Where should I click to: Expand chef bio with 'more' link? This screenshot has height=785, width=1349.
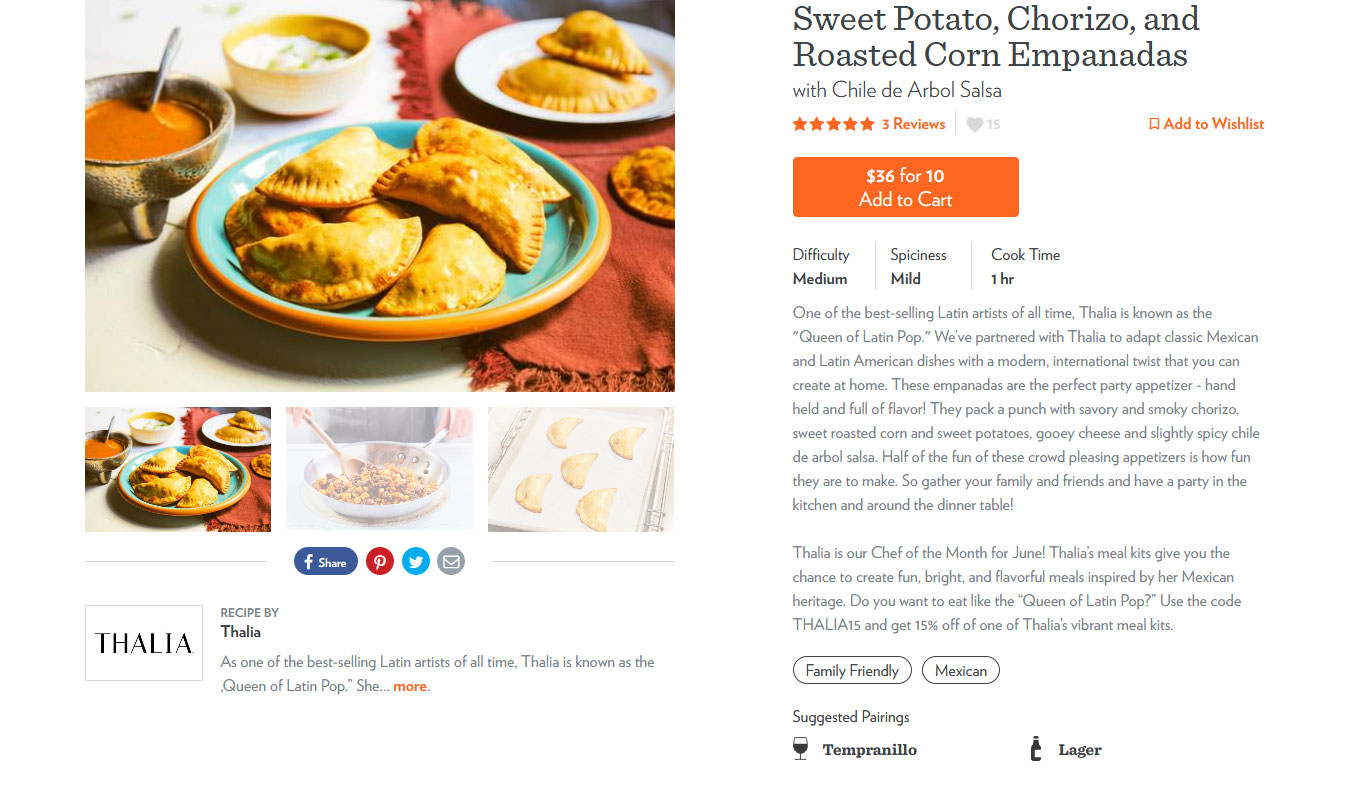click(410, 686)
